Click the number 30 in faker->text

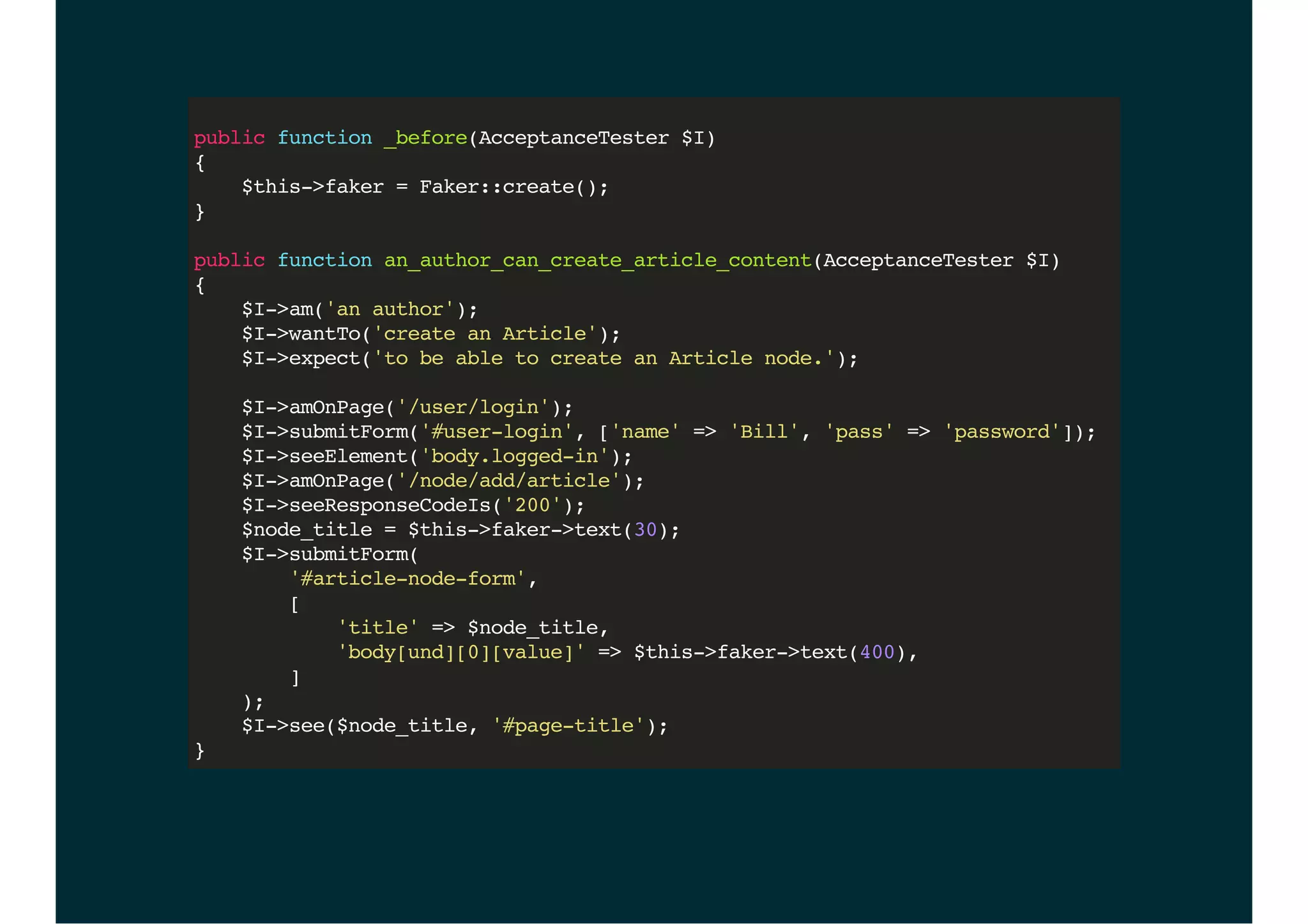click(646, 530)
